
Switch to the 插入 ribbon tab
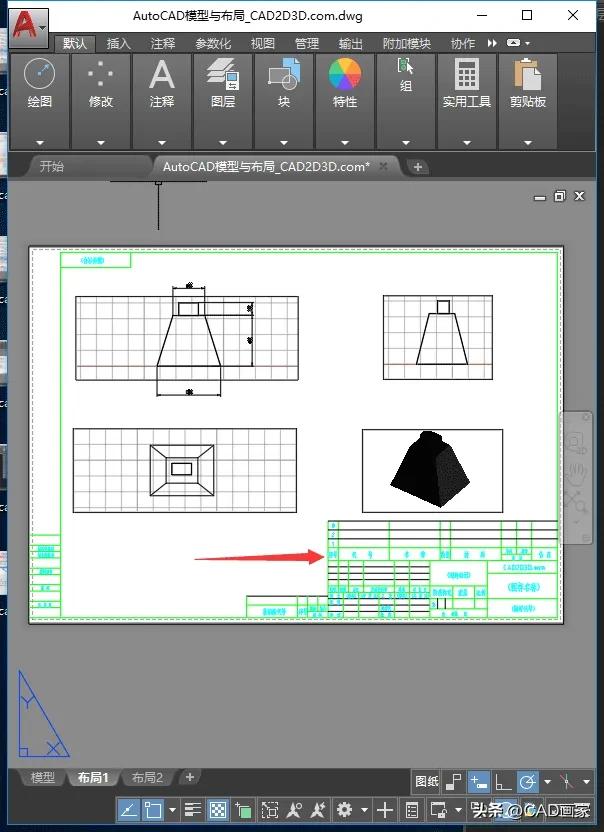tap(118, 44)
